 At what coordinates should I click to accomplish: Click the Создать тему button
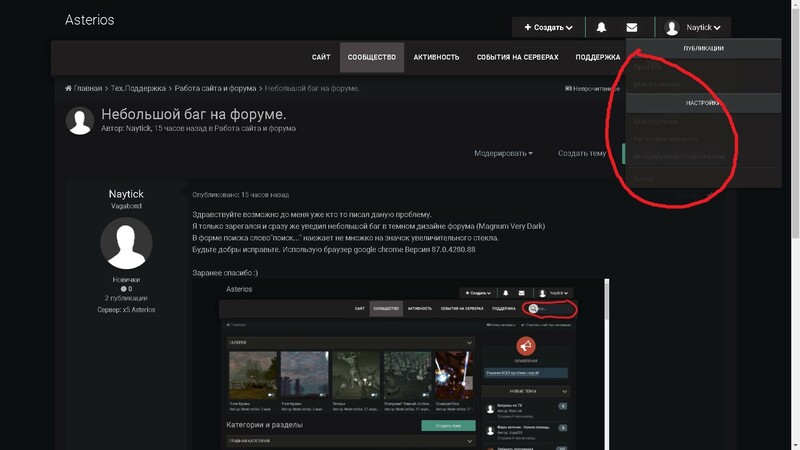(x=581, y=154)
